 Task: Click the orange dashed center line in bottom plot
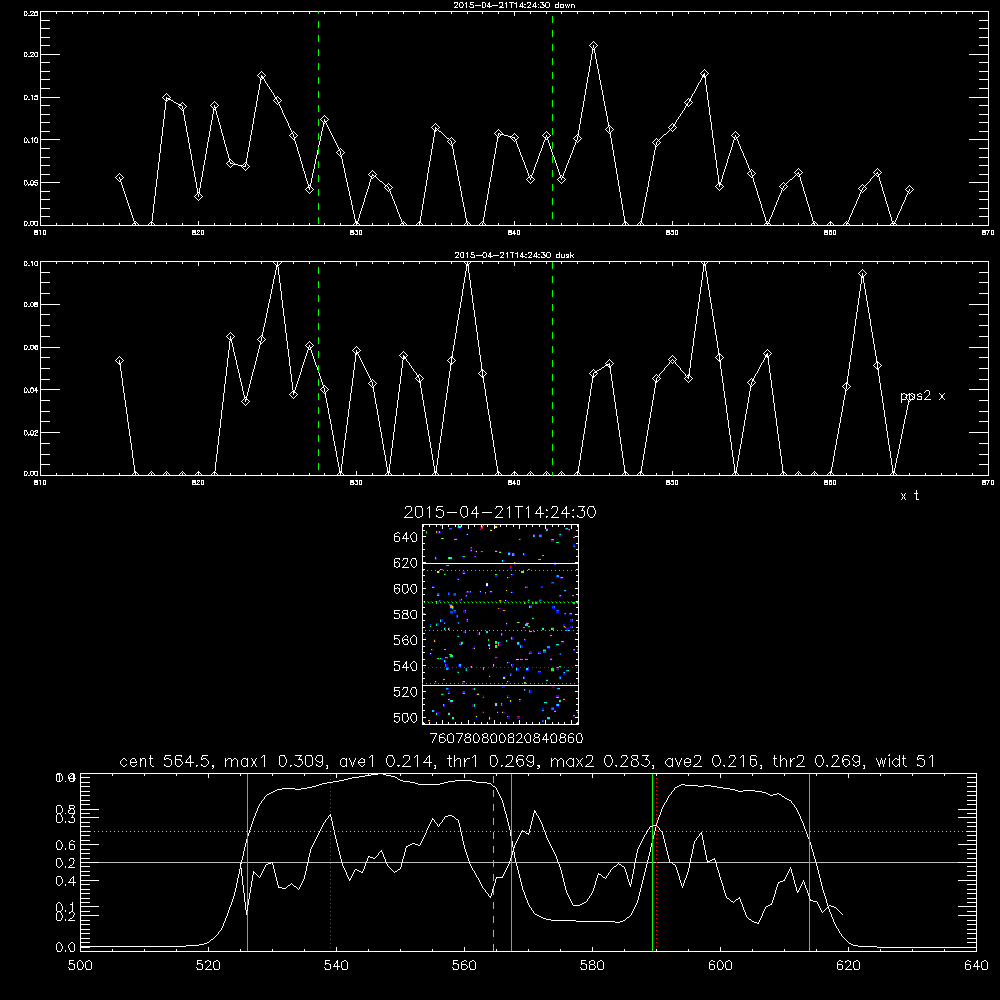494,862
